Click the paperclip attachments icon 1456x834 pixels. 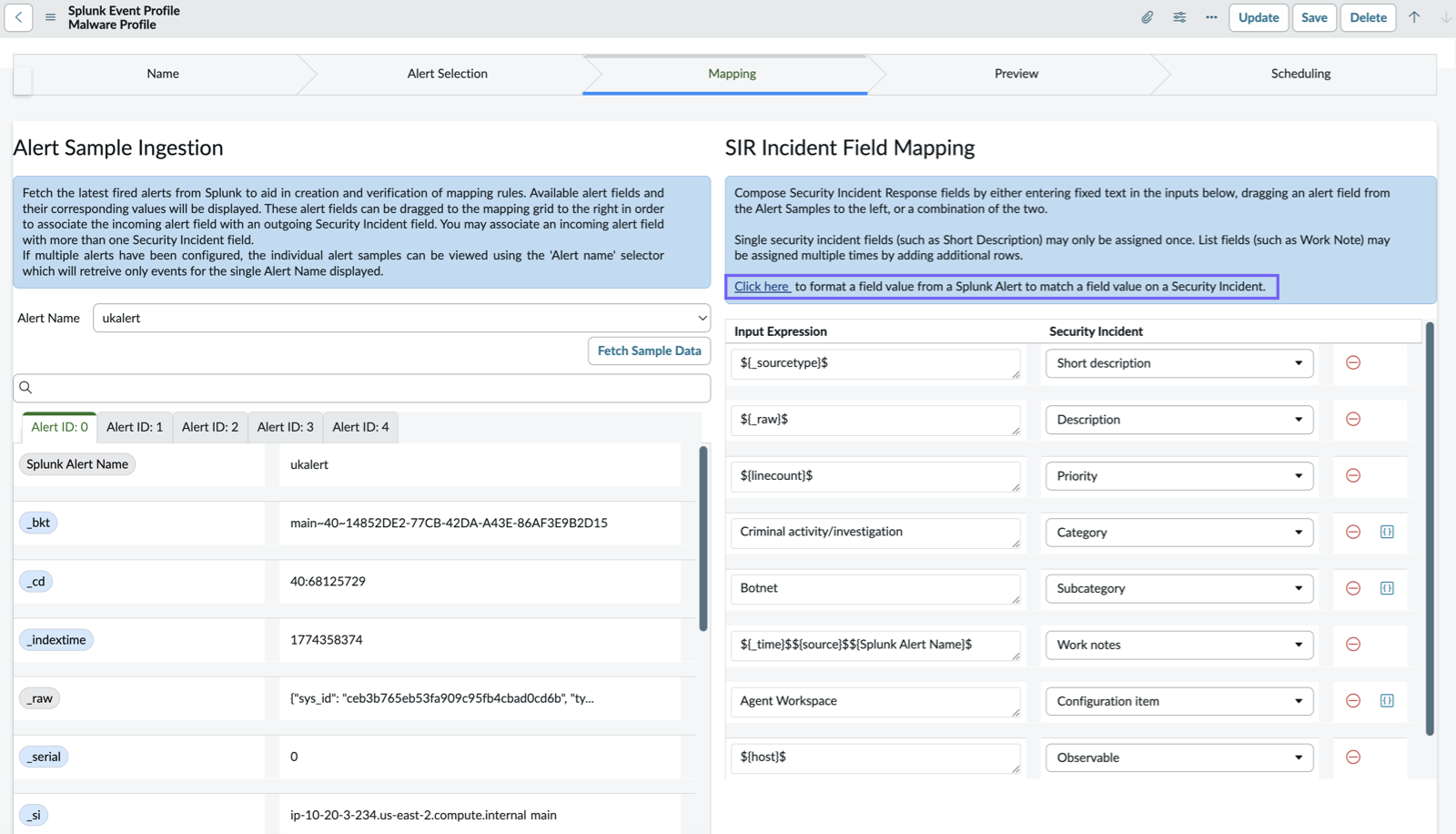pos(1148,17)
